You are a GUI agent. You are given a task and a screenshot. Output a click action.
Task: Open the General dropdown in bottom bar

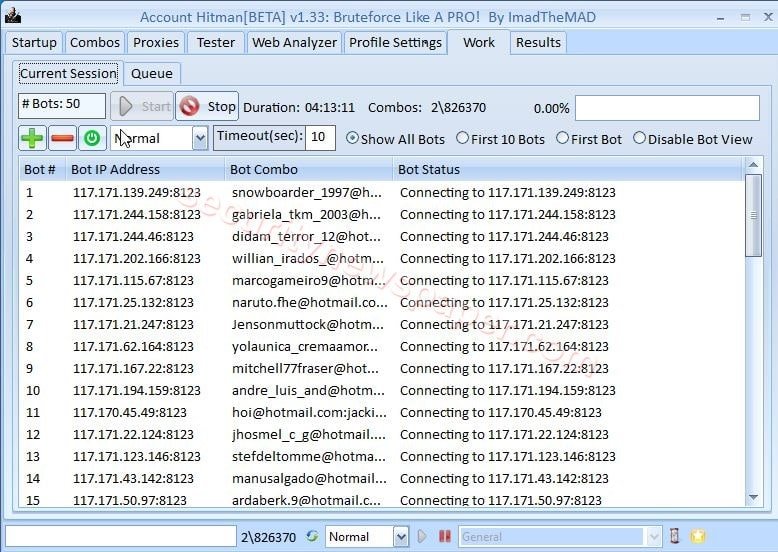pyautogui.click(x=654, y=537)
